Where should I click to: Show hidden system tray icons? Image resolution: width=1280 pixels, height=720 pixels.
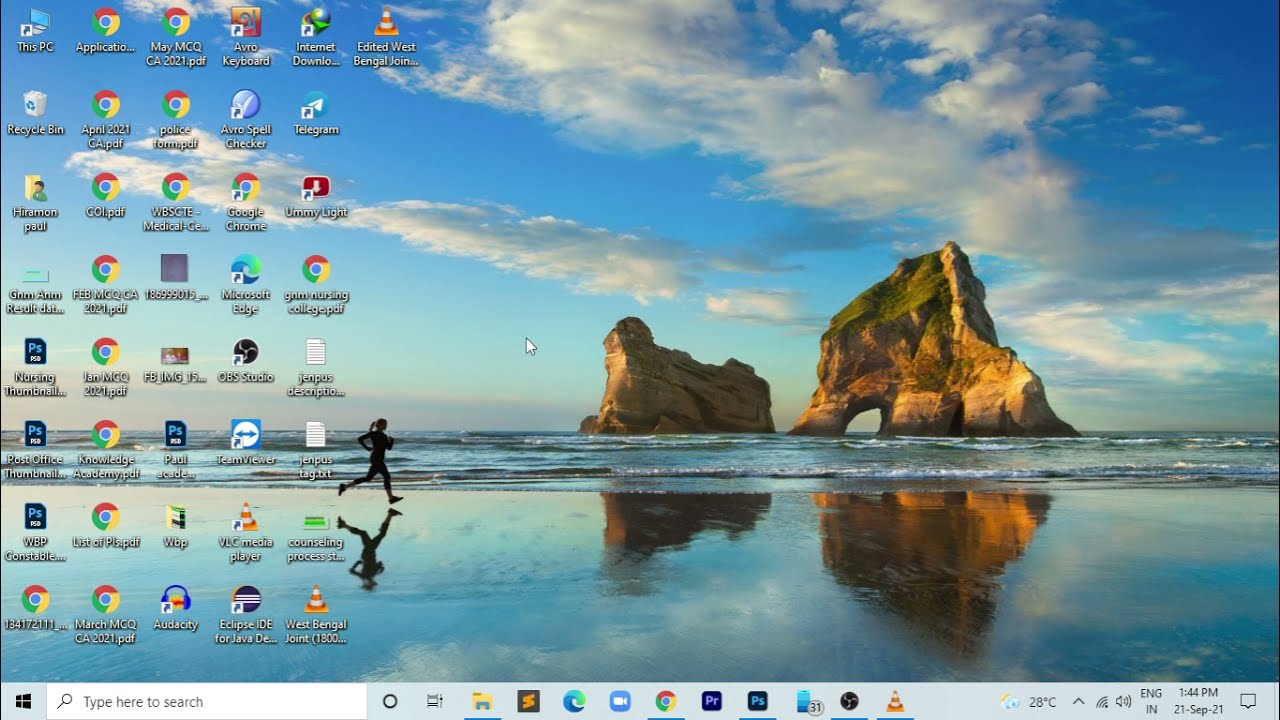pyautogui.click(x=1078, y=702)
